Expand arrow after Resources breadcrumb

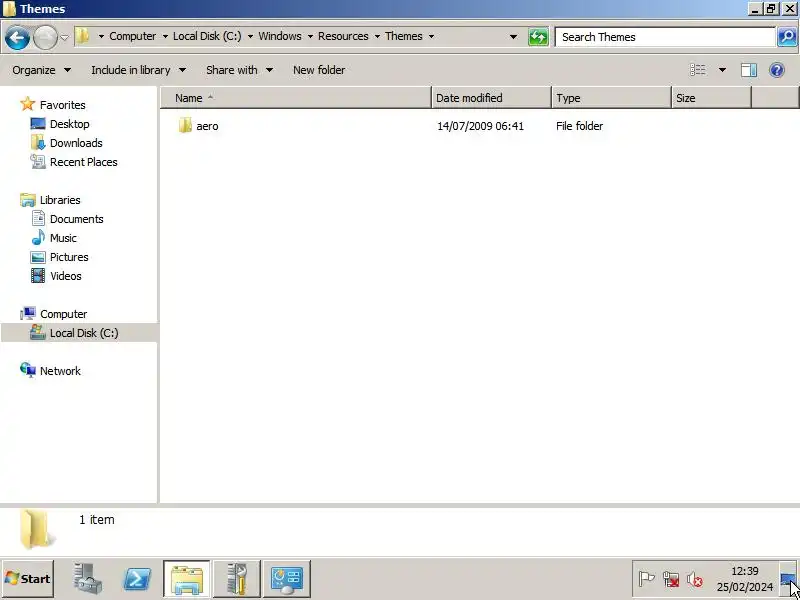pos(377,37)
